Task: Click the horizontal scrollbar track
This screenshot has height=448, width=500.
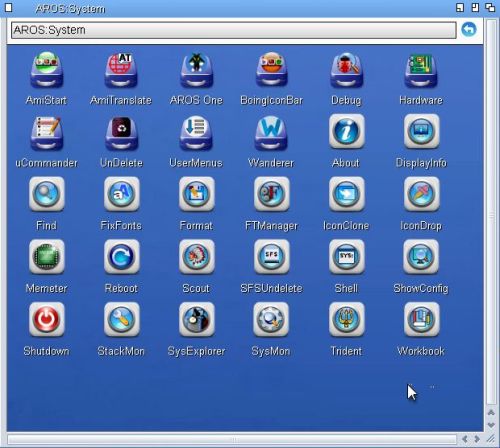Action: click(x=232, y=439)
